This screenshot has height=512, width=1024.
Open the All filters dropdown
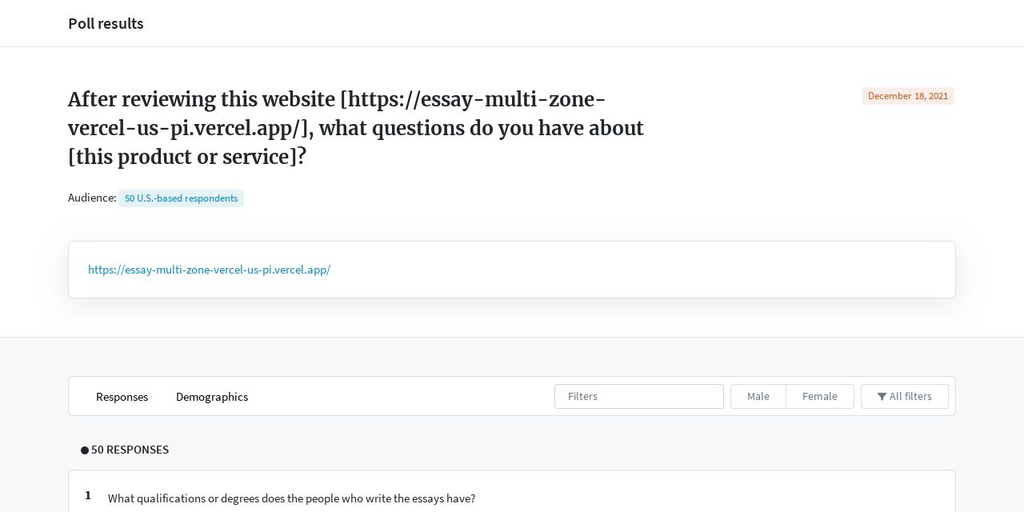click(904, 396)
